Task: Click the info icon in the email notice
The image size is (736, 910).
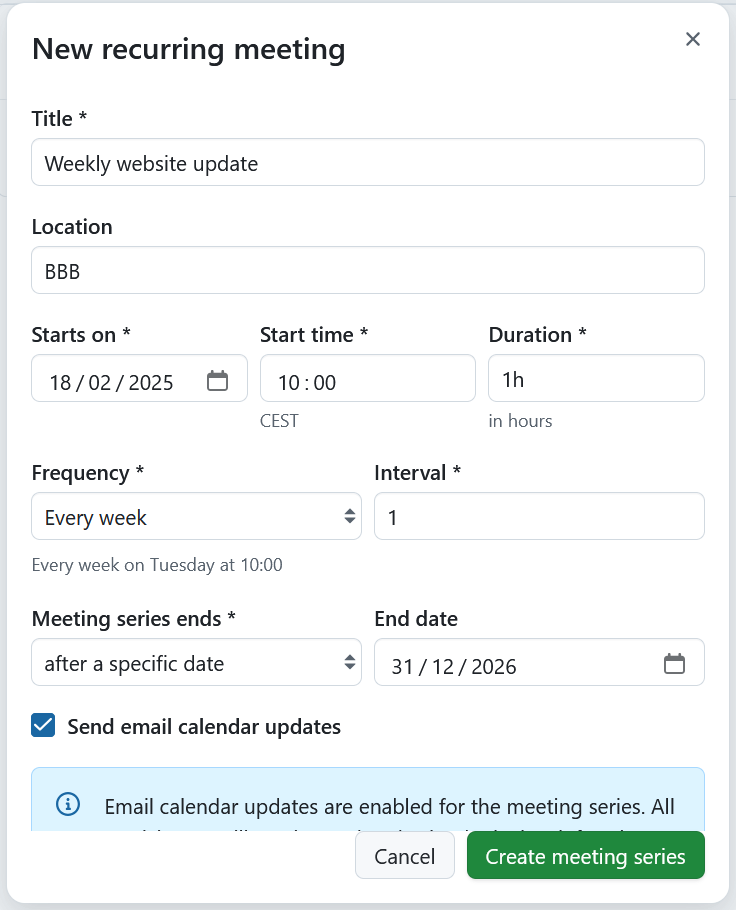Action: click(x=67, y=804)
